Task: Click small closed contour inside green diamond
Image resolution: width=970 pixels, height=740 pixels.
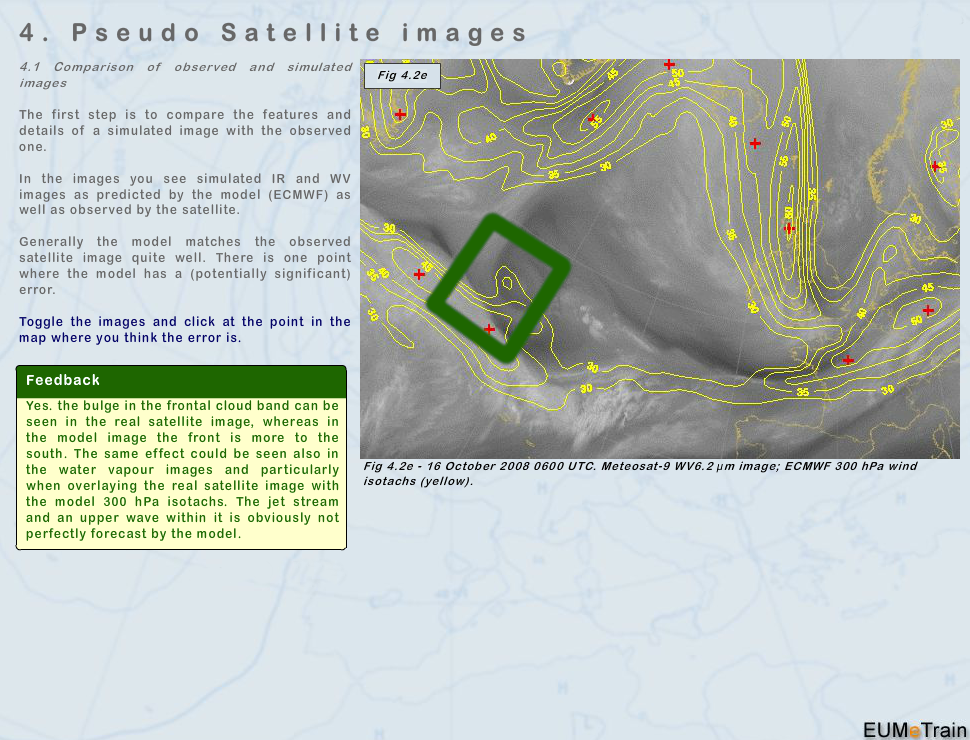Action: tap(508, 281)
